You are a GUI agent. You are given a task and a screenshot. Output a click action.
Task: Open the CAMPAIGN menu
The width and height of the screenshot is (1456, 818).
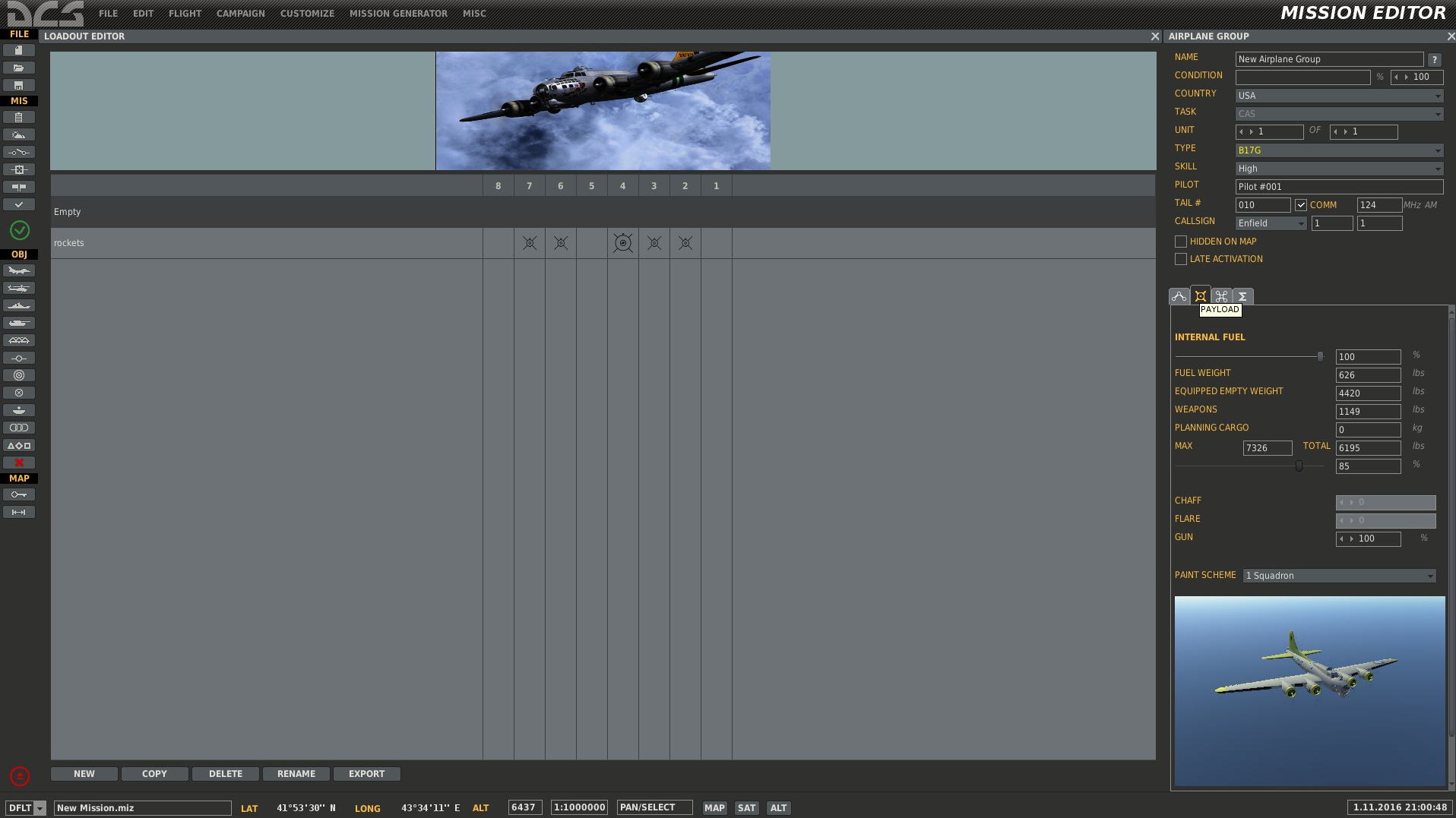[x=241, y=14]
